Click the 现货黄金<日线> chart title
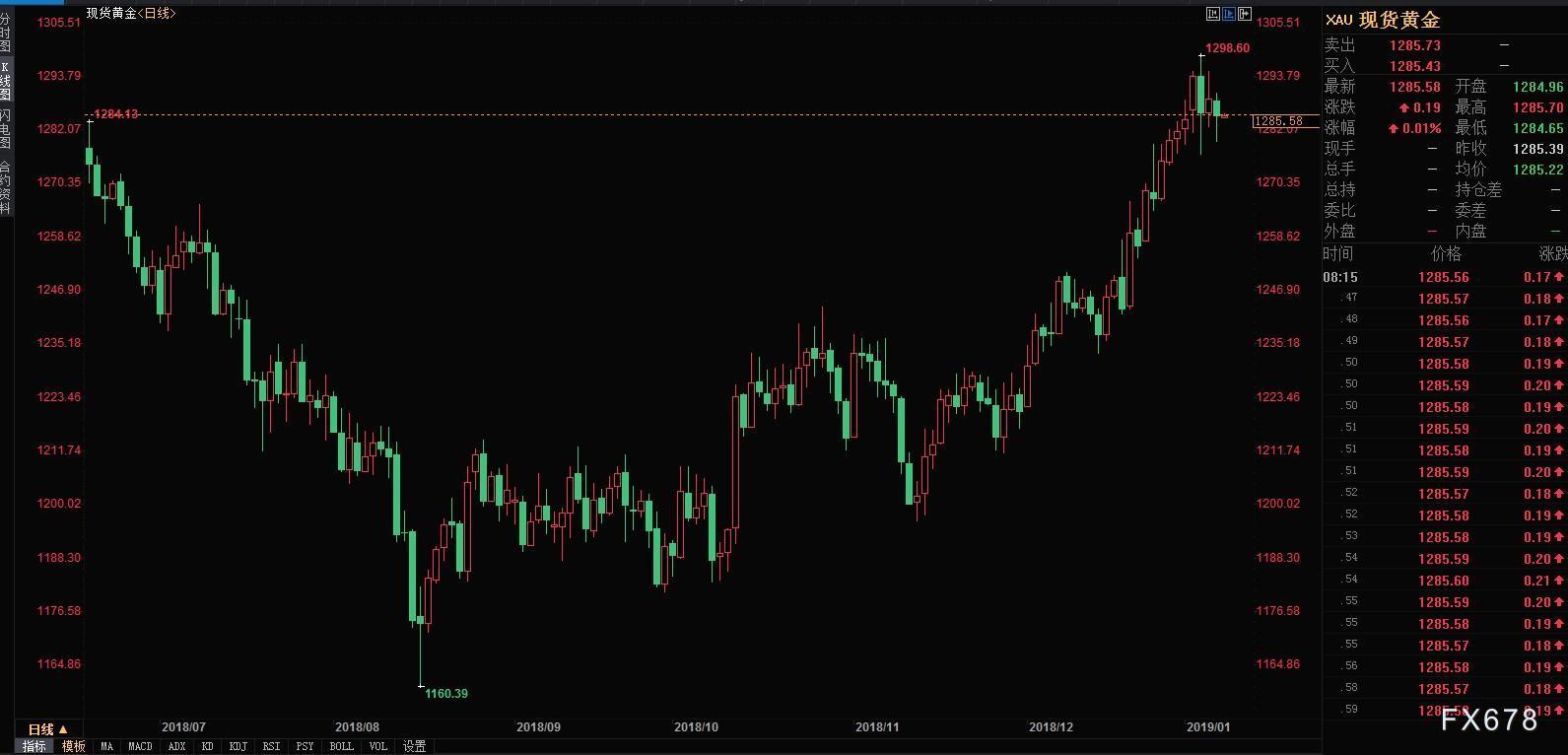 coord(131,13)
